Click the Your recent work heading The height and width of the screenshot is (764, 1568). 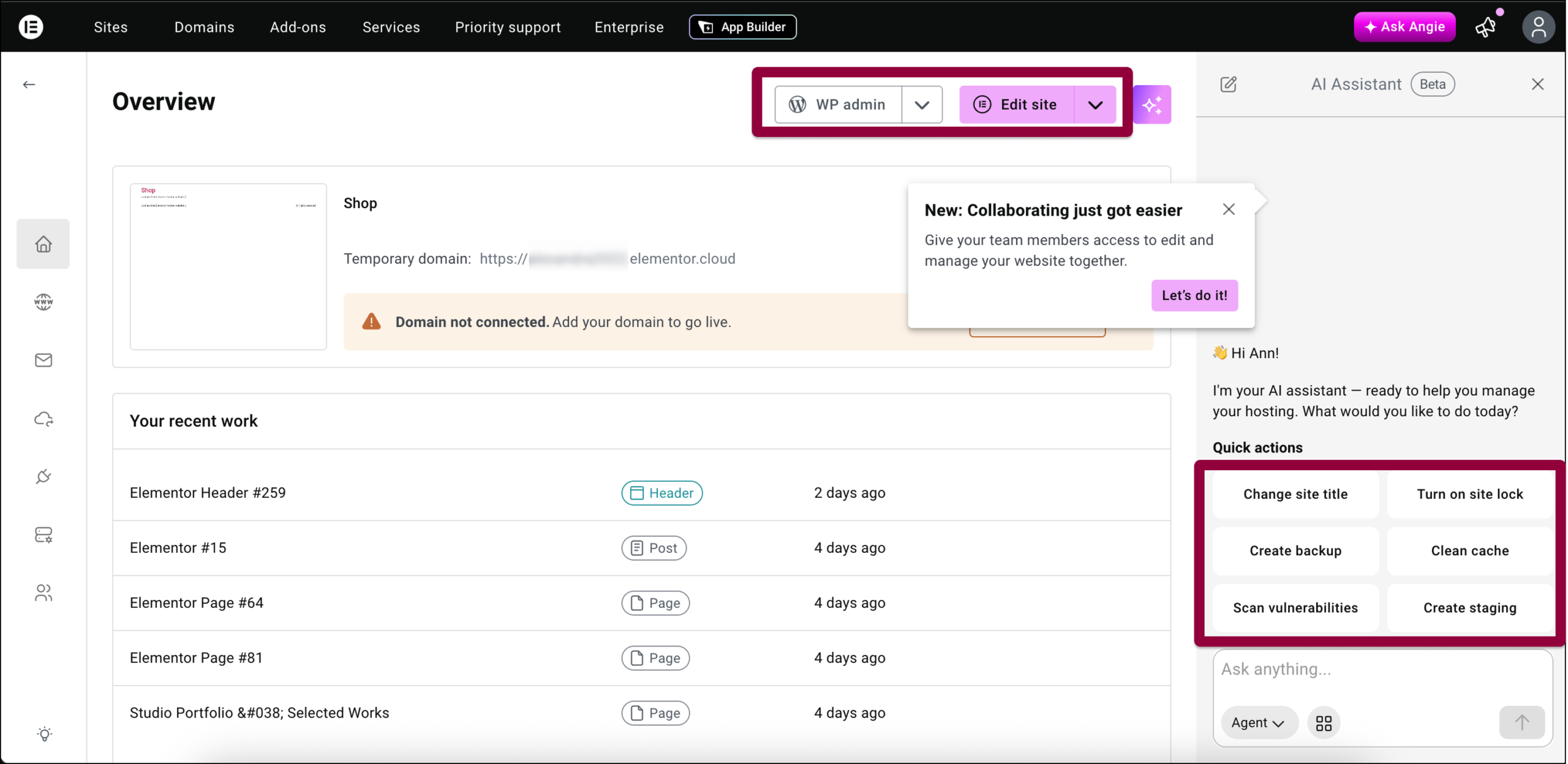(x=194, y=421)
